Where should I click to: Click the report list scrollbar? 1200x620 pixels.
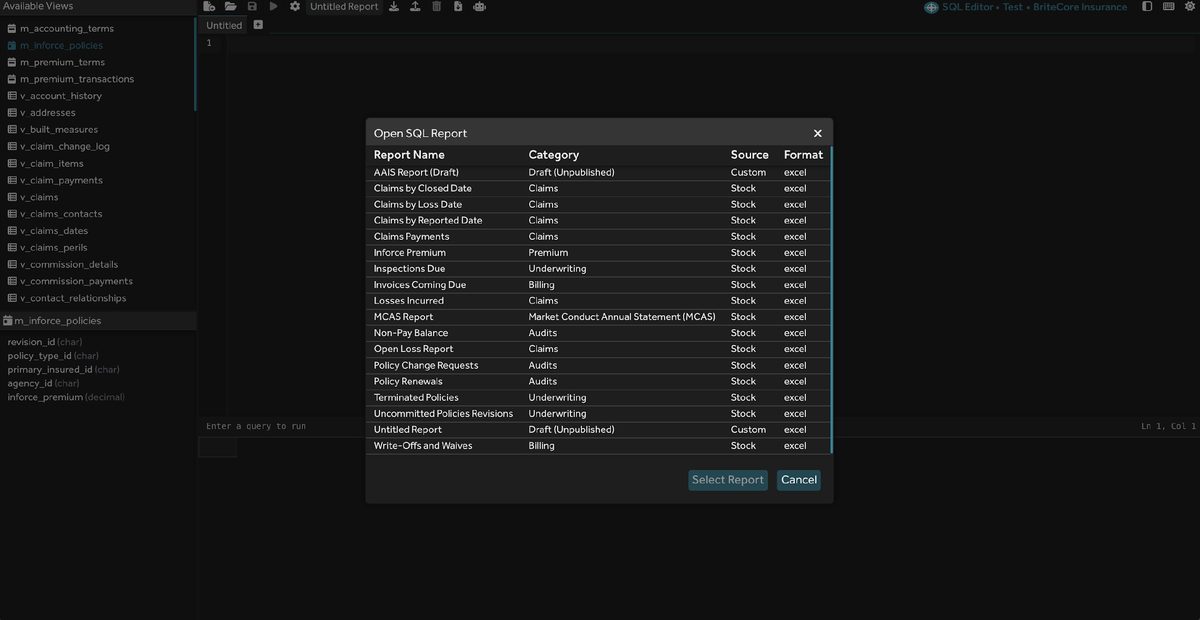[x=830, y=300]
